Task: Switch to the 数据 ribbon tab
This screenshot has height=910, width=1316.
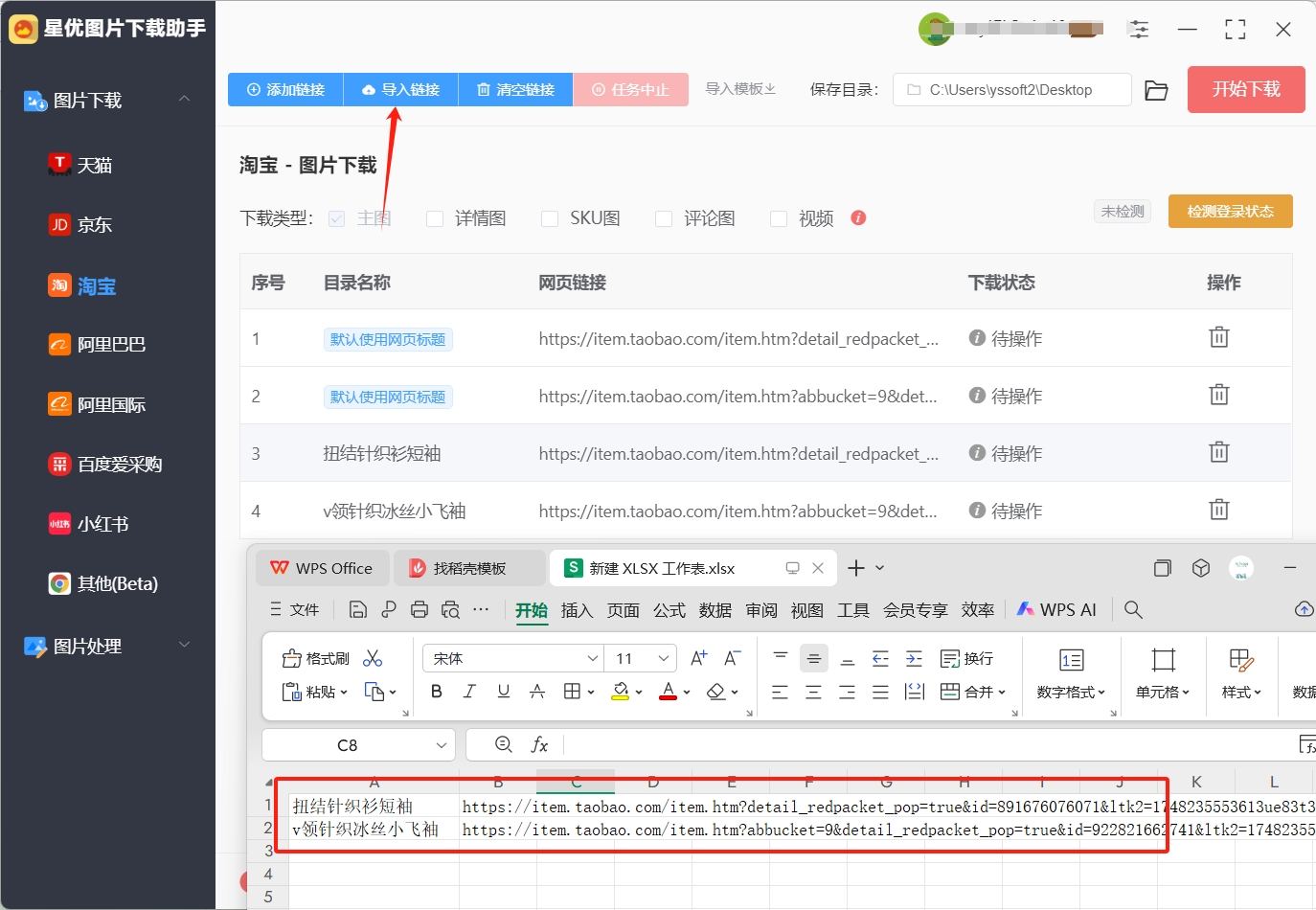Action: coord(715,610)
